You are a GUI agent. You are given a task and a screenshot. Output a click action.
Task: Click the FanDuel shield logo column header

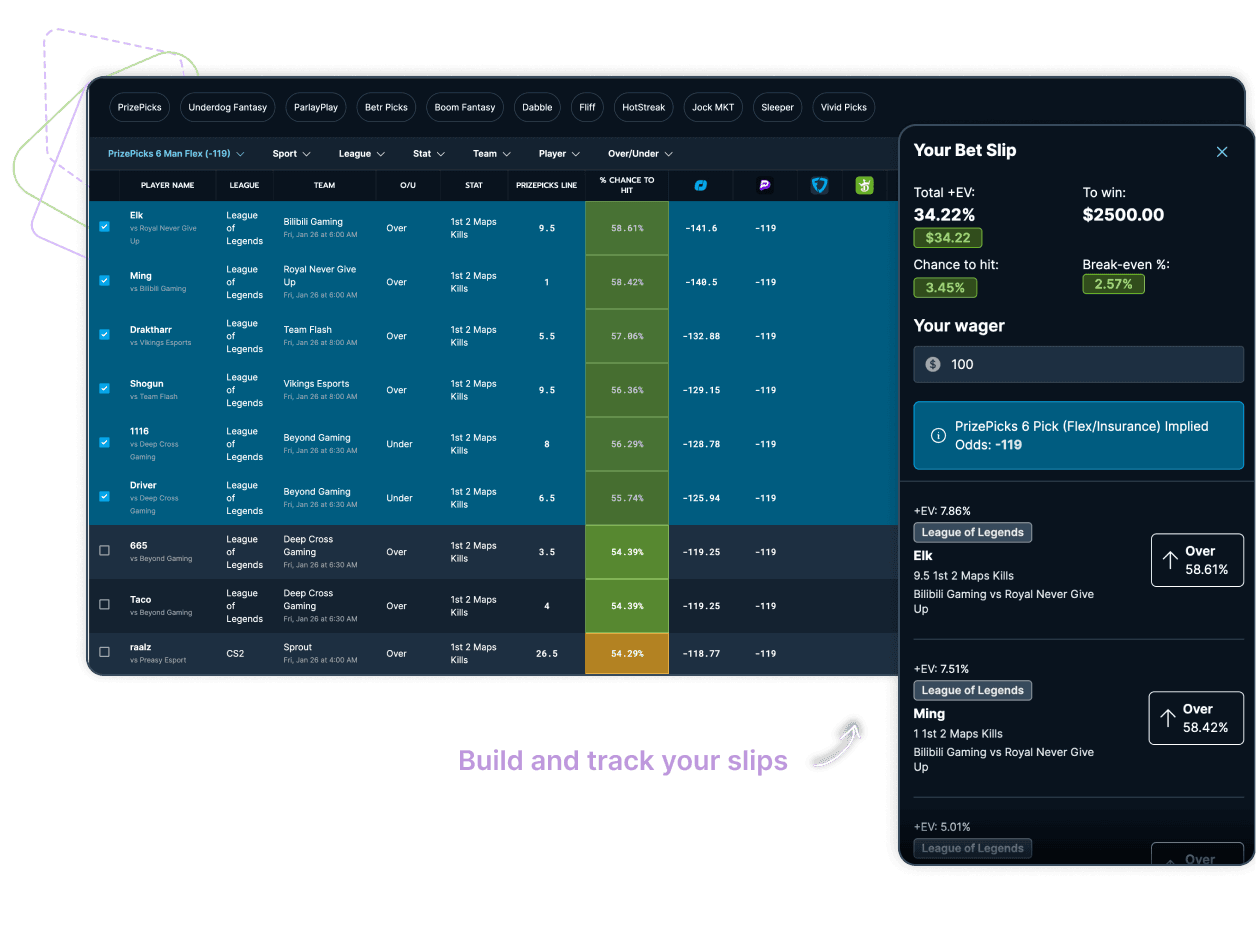pyautogui.click(x=820, y=185)
